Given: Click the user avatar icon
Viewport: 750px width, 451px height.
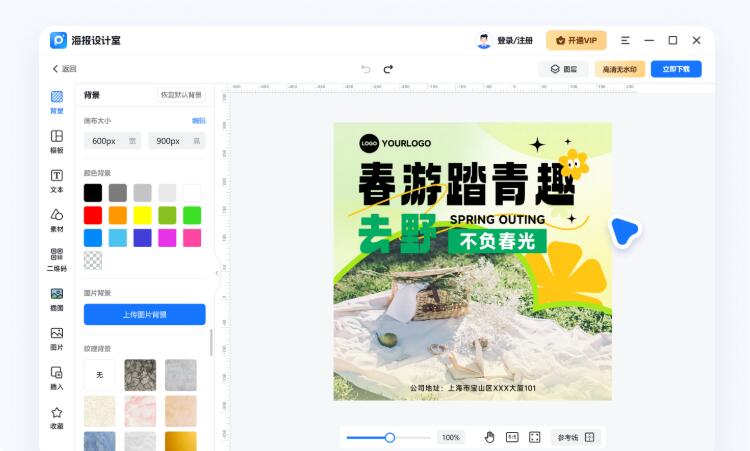Looking at the screenshot, I should click(484, 41).
